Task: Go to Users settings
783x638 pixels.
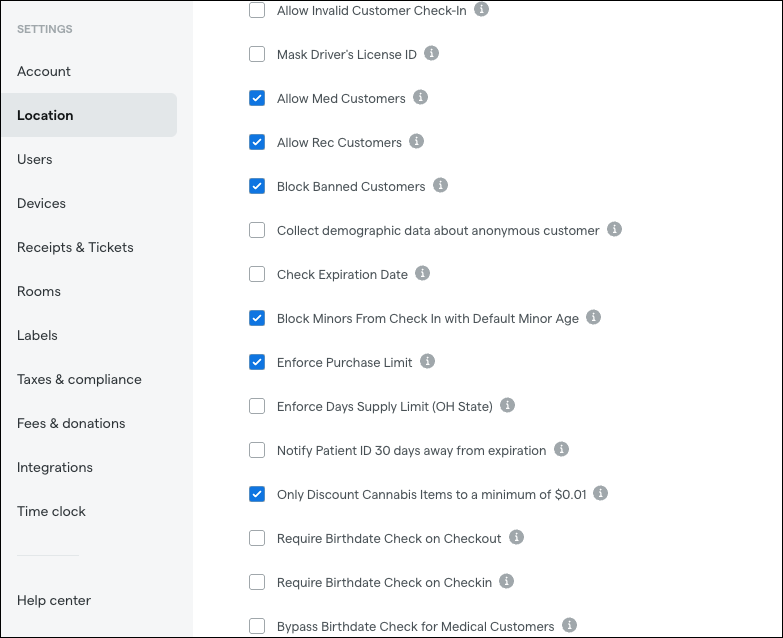Action: [x=34, y=159]
